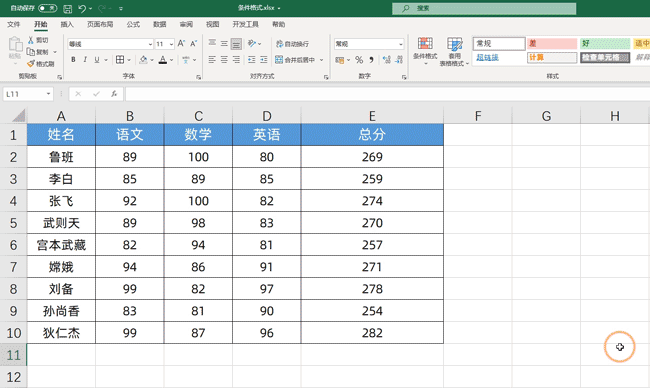The width and height of the screenshot is (650, 388).
Task: Click the Insert Function fx icon
Action: pos(114,94)
